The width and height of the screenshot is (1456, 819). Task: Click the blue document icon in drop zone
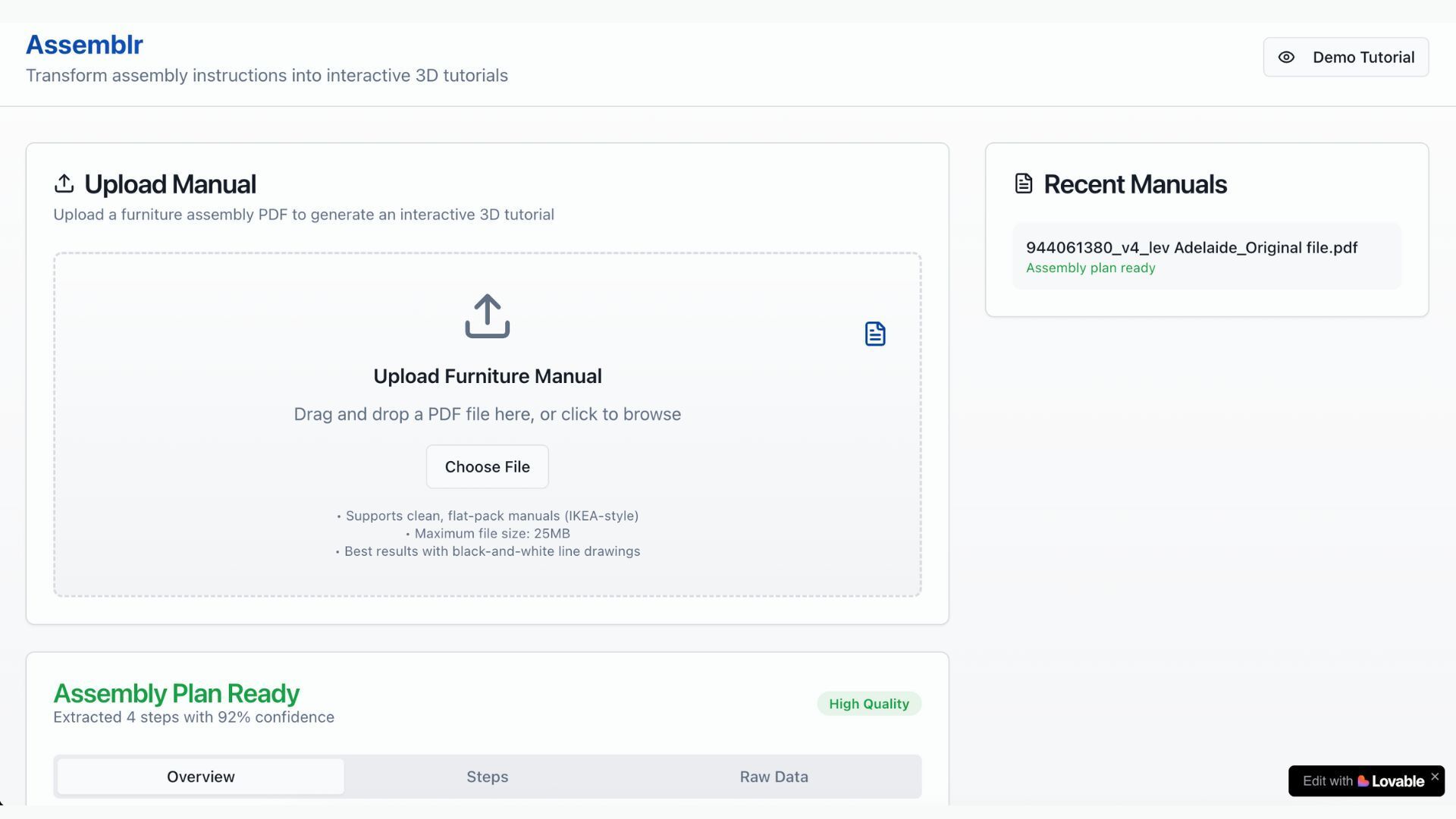point(875,334)
